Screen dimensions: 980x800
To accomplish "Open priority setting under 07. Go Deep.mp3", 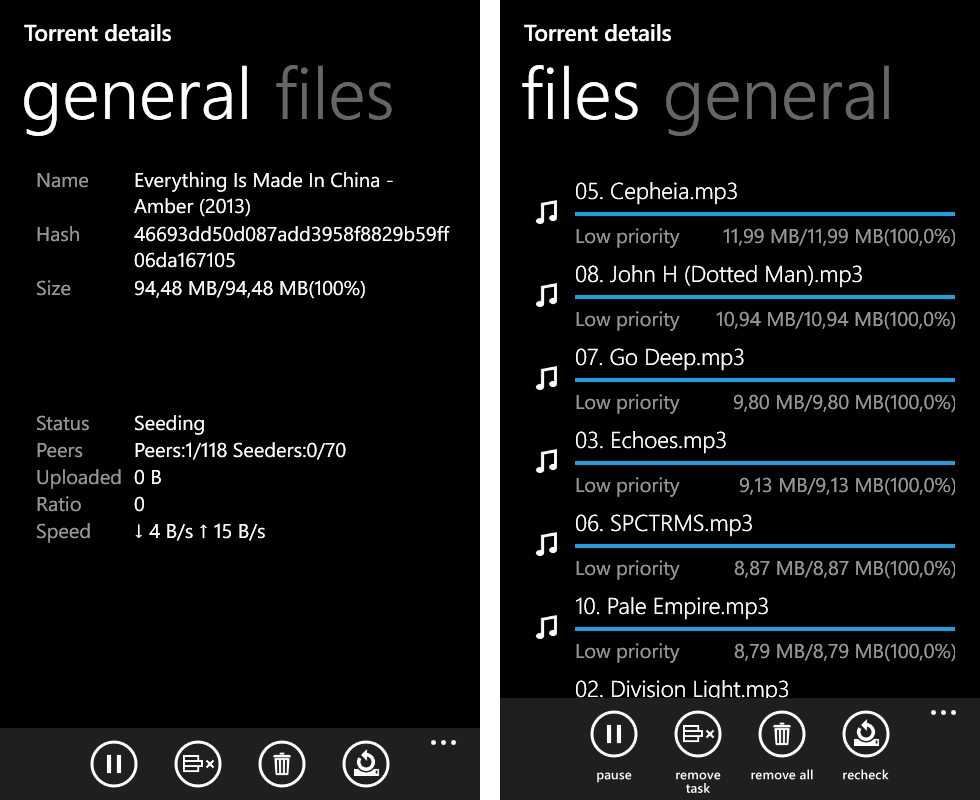I will [x=627, y=403].
